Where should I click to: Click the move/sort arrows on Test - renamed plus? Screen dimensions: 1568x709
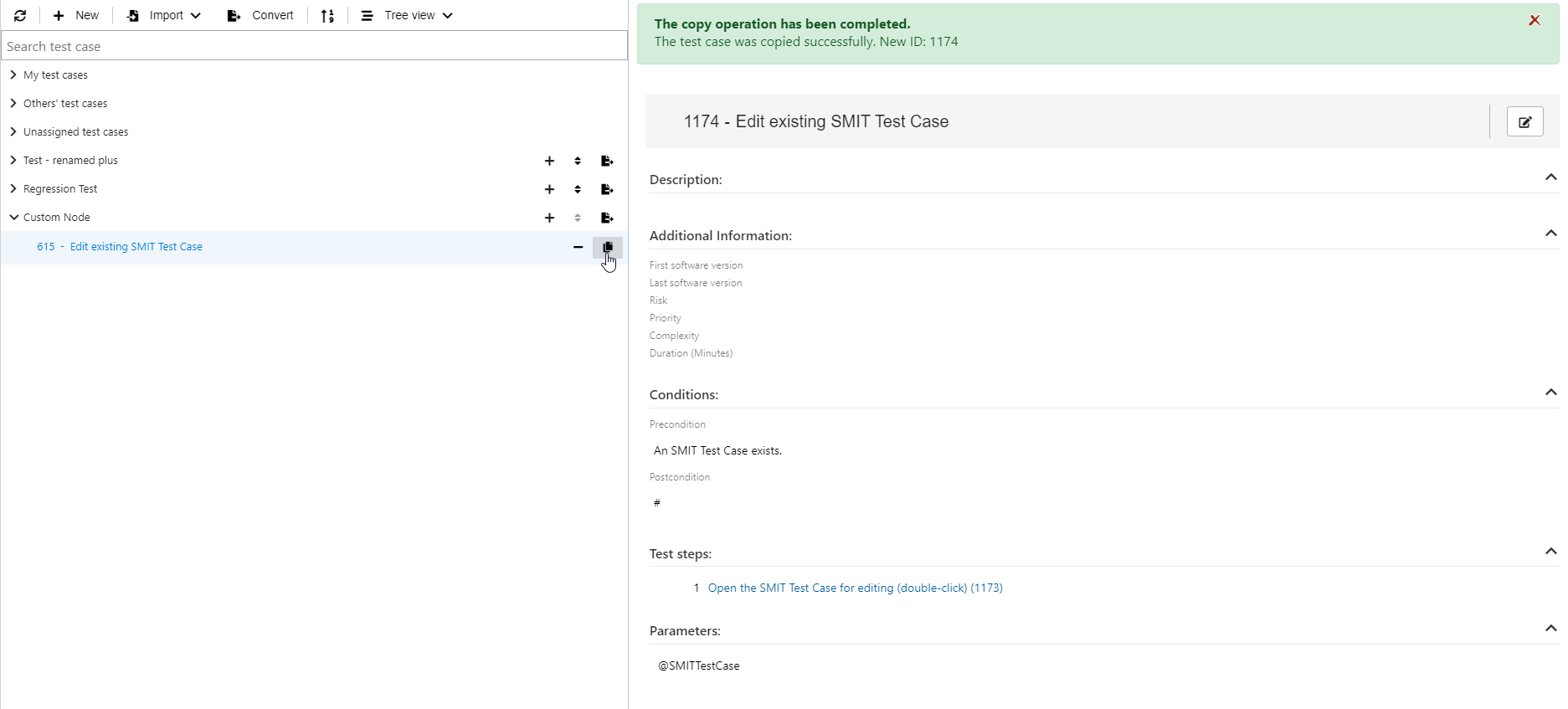(578, 161)
